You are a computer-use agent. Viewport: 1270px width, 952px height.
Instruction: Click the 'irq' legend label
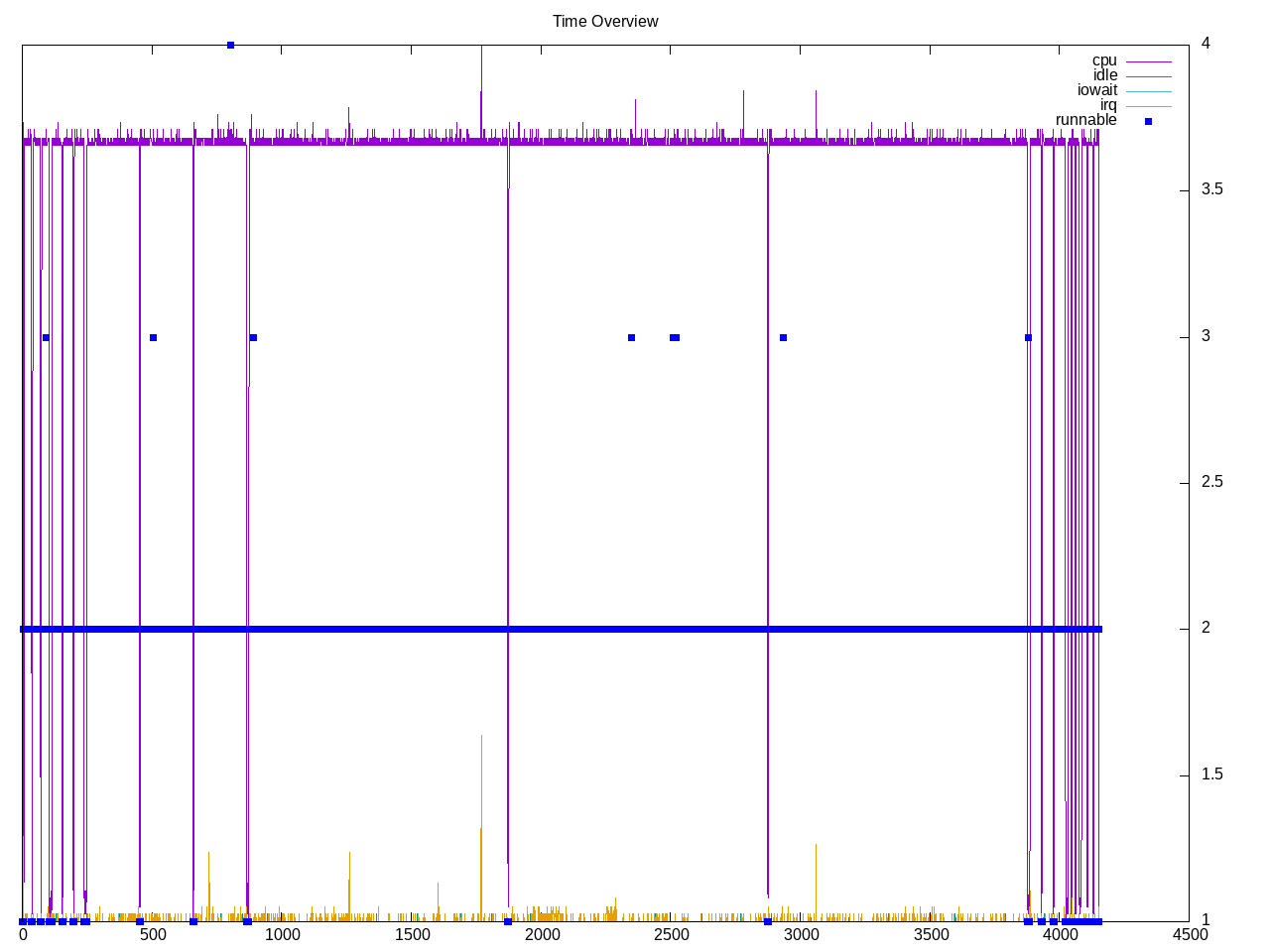[x=1107, y=105]
